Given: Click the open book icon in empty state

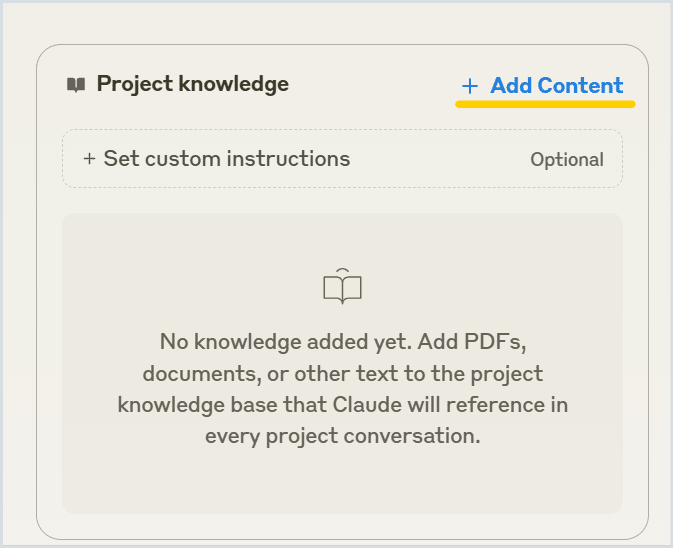Looking at the screenshot, I should [x=342, y=286].
